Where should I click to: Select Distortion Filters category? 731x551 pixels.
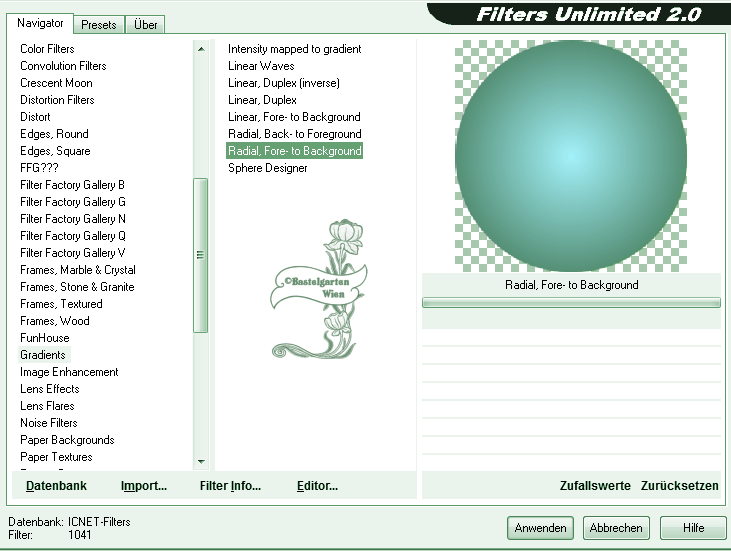(x=57, y=100)
